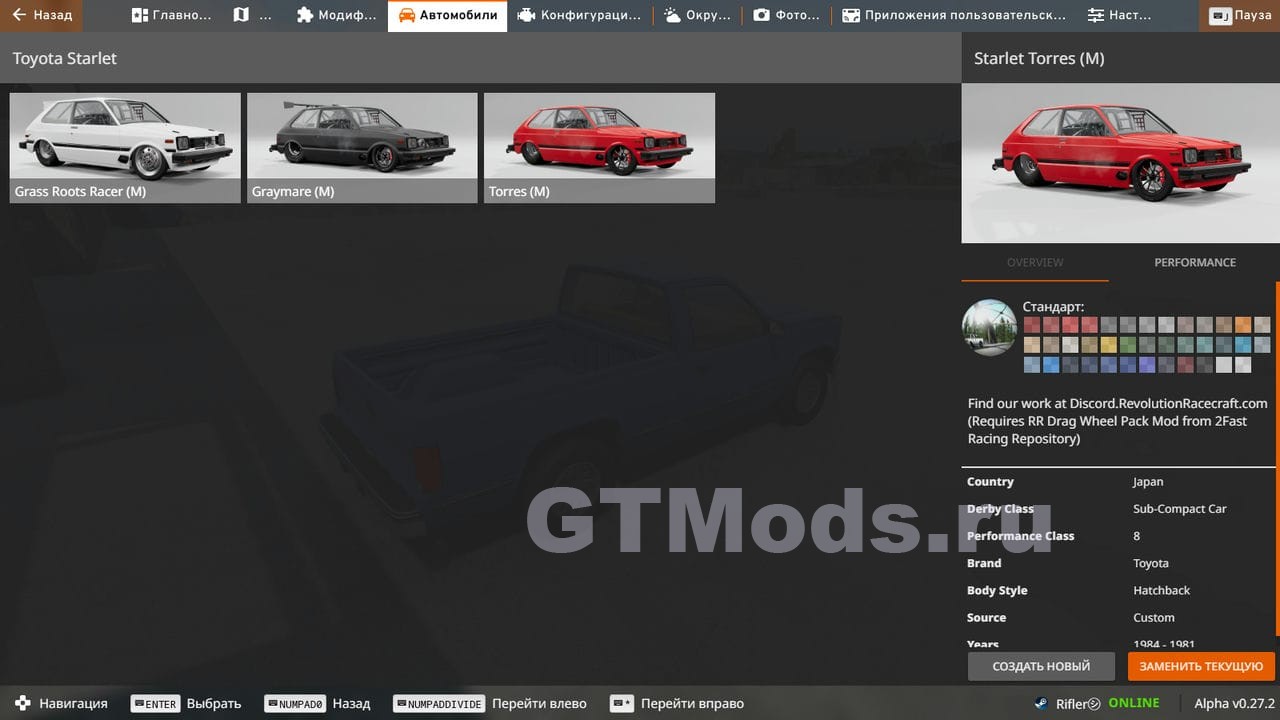The height and width of the screenshot is (720, 1280).
Task: Pick the first red swatch in top row
Action: 1032,325
